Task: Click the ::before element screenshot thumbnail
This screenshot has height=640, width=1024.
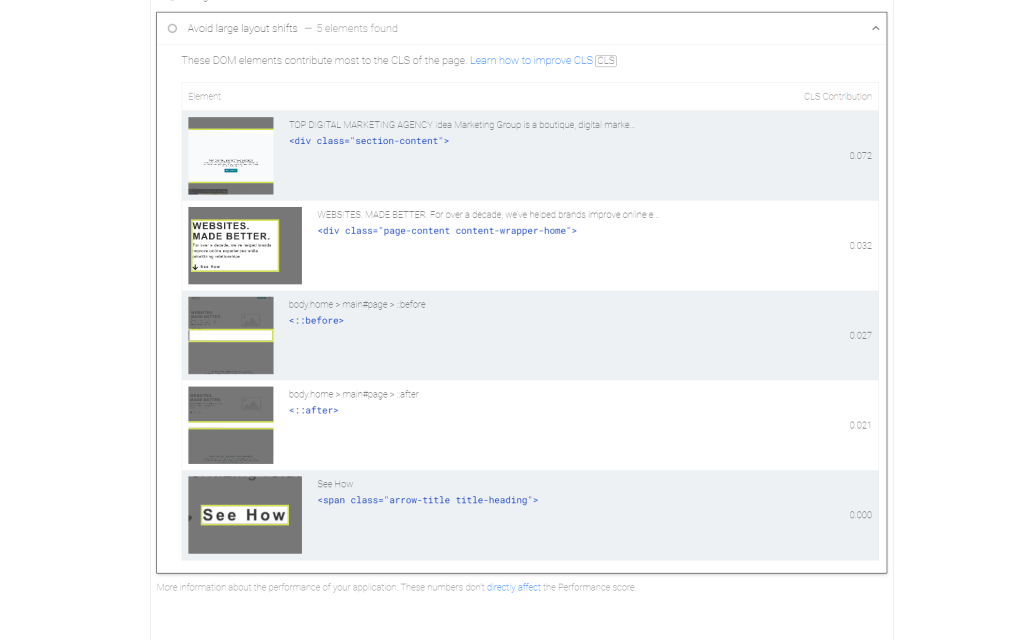Action: 230,334
